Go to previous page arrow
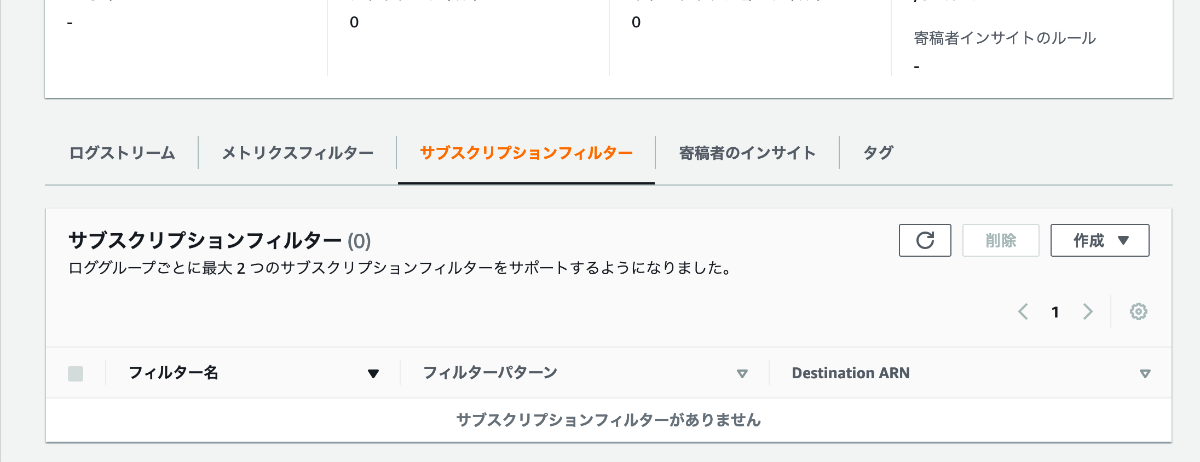Screen dimensions: 1200x462 (1023, 312)
